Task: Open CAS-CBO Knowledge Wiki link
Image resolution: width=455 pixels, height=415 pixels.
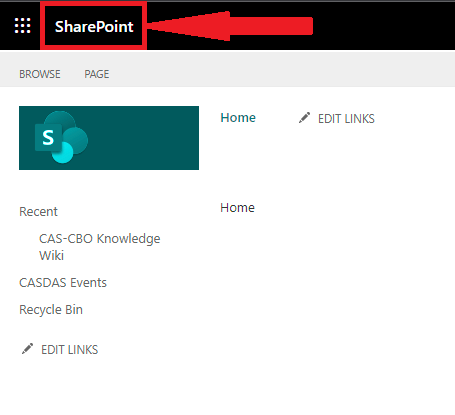Action: tap(100, 247)
